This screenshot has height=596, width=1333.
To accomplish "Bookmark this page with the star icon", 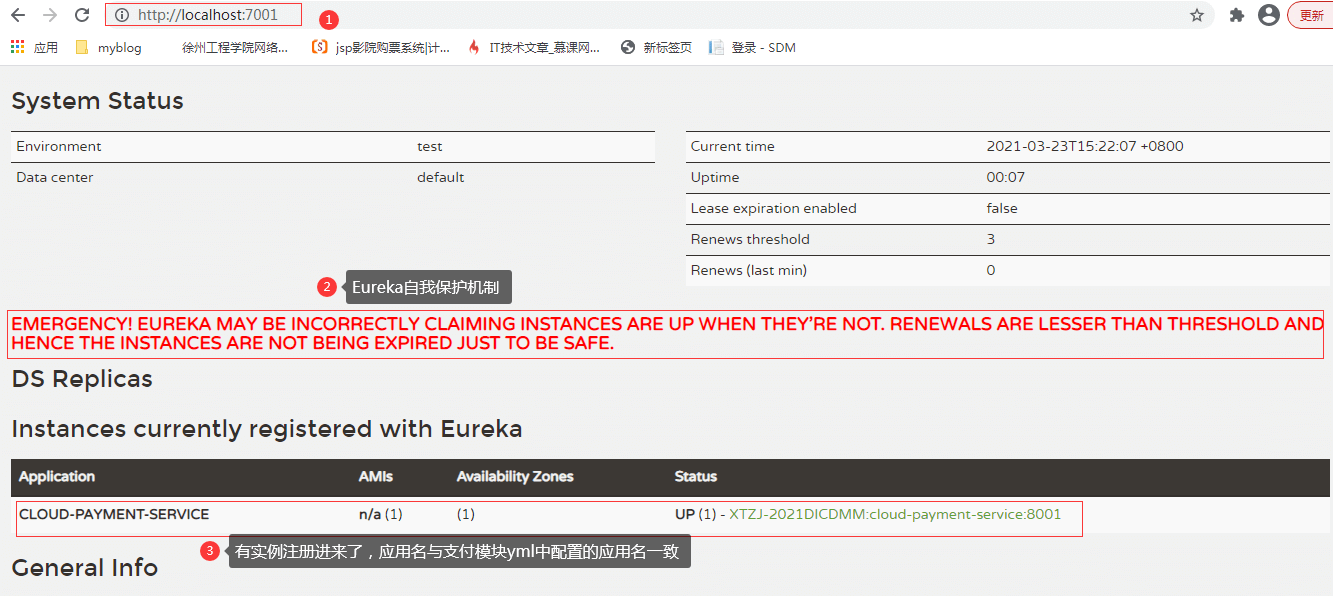I will [x=1196, y=15].
